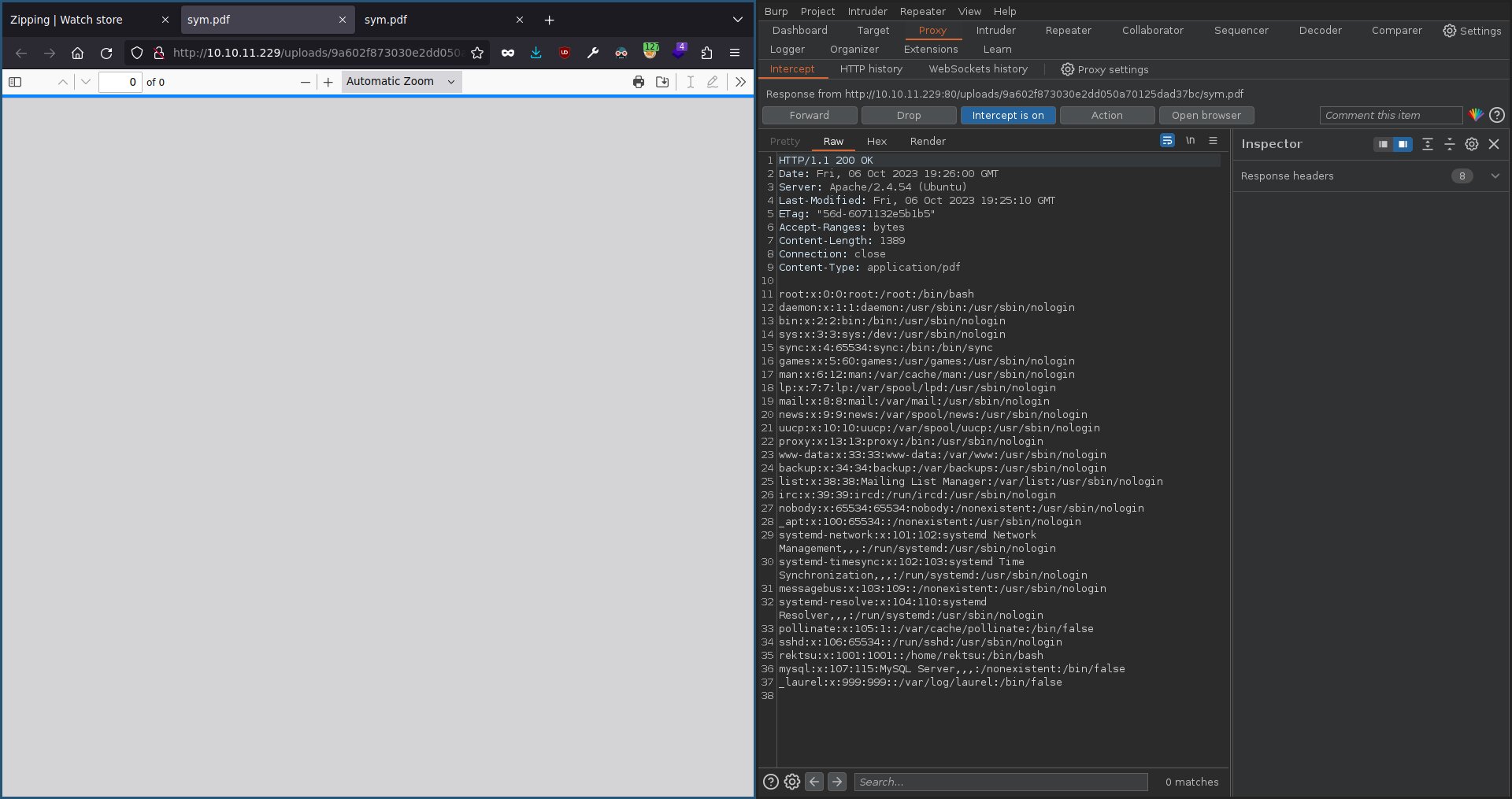
Task: Zoom in the PDF viewer
Action: 328,82
